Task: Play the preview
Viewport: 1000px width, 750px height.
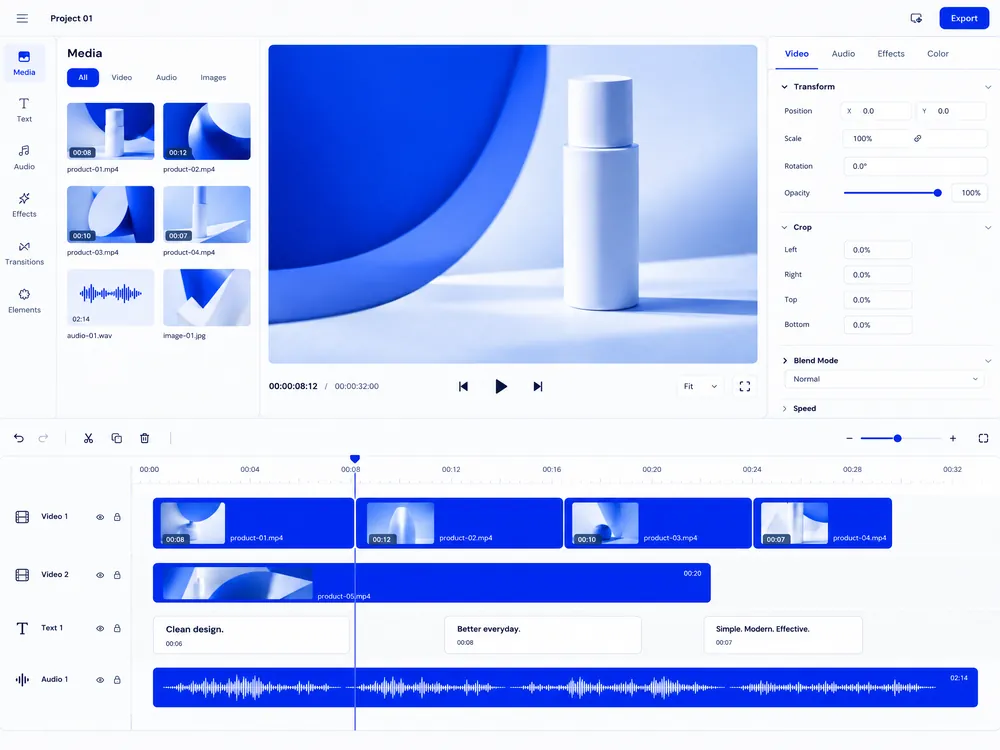Action: click(501, 386)
